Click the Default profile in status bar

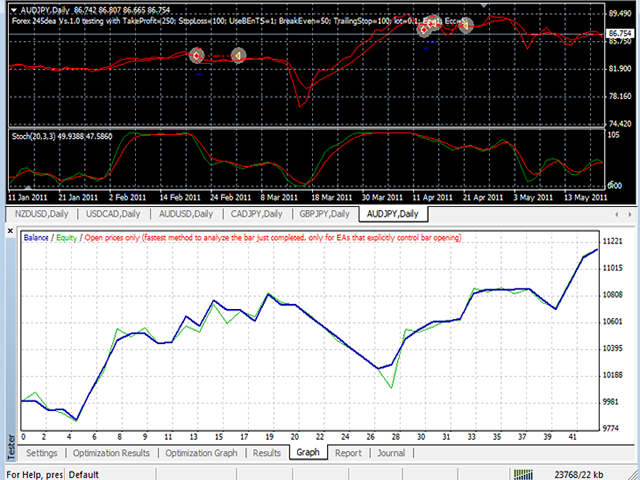tap(84, 475)
